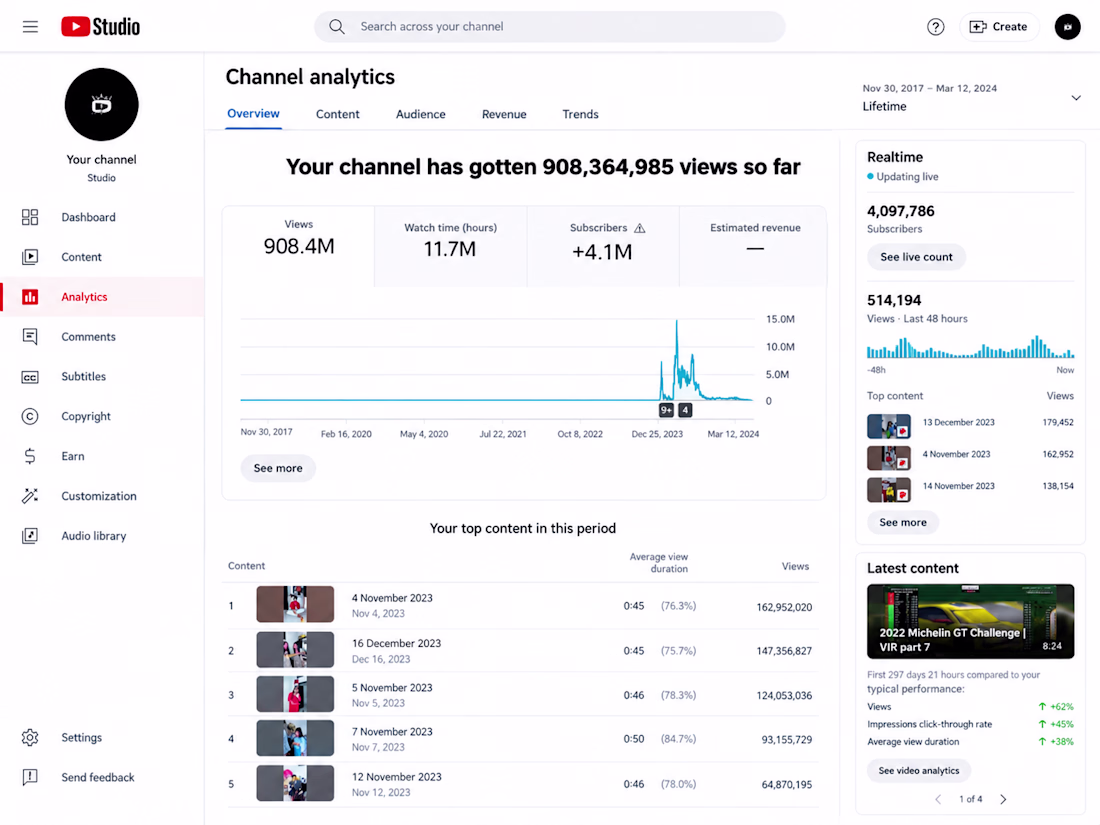Switch to the Audience tab
This screenshot has height=825, width=1100.
pos(420,114)
